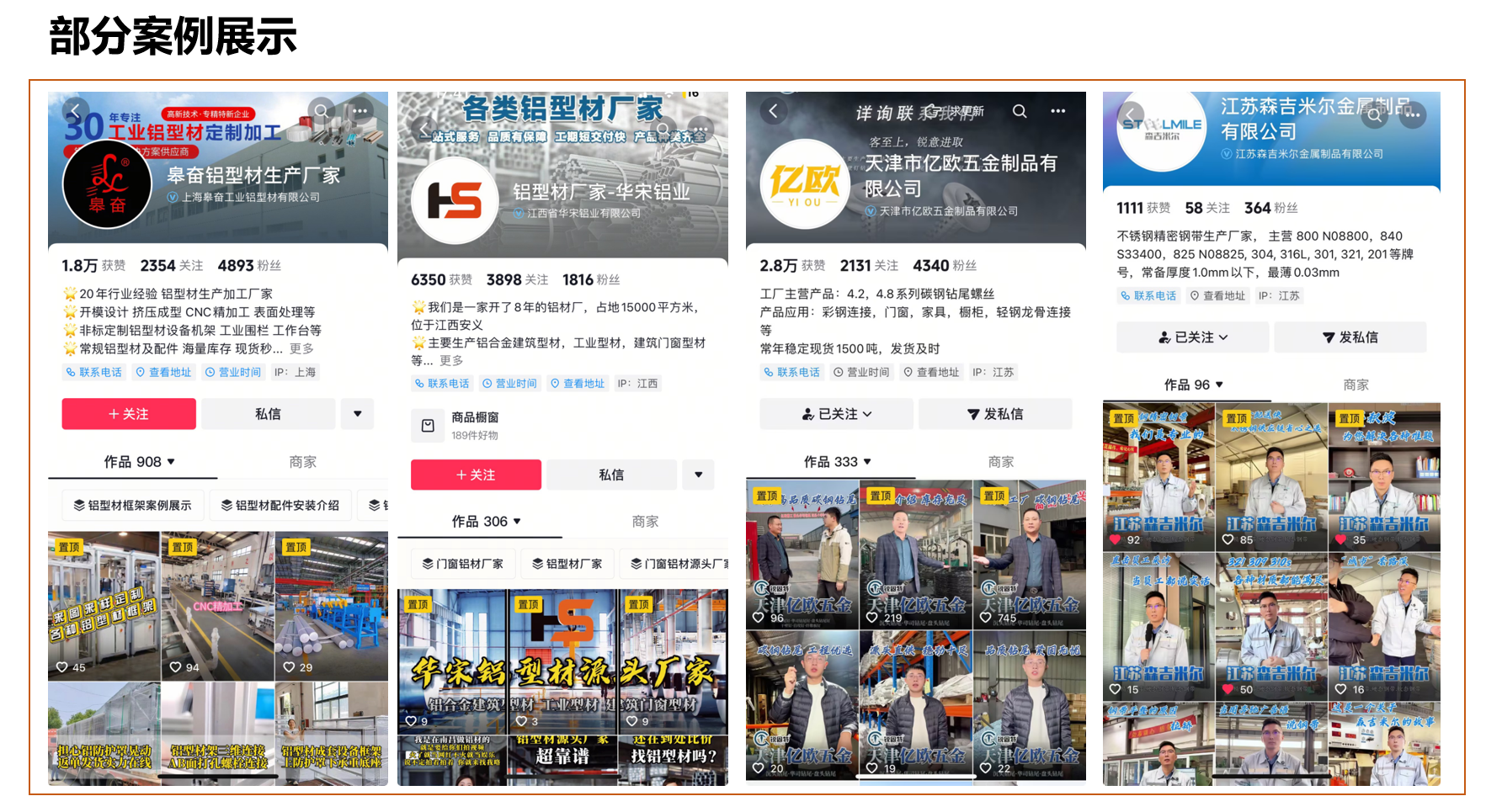Click 查看地址 on 皋奋 profile
1486x812 pixels.
point(164,372)
